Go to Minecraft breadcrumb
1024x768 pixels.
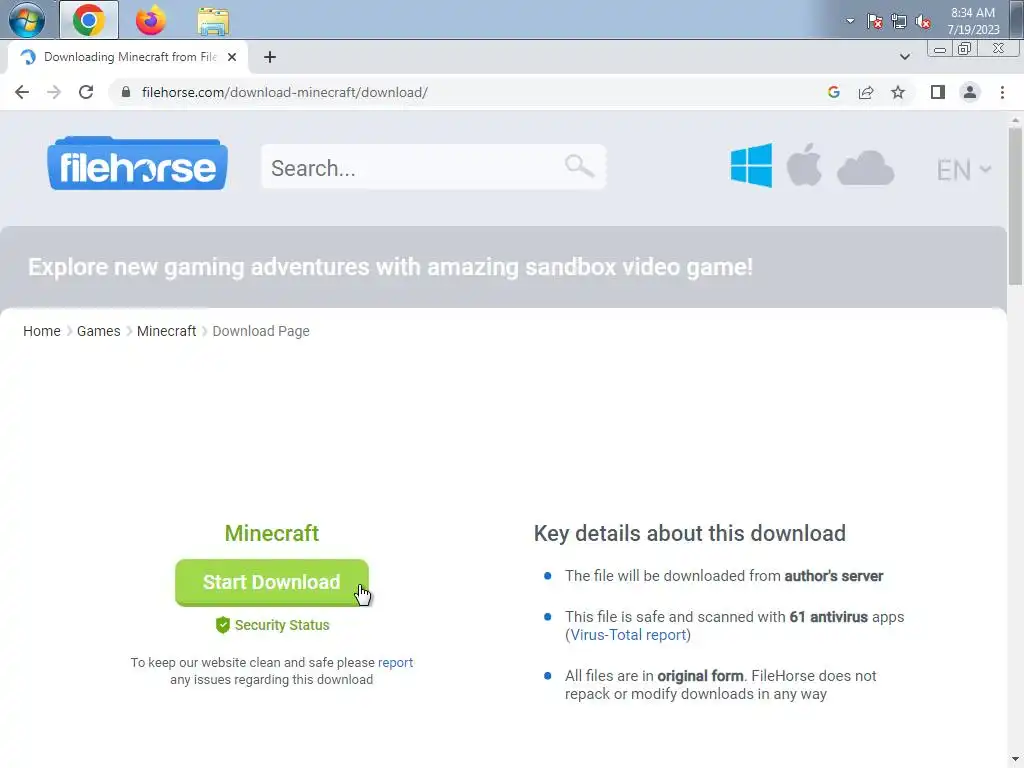[167, 331]
